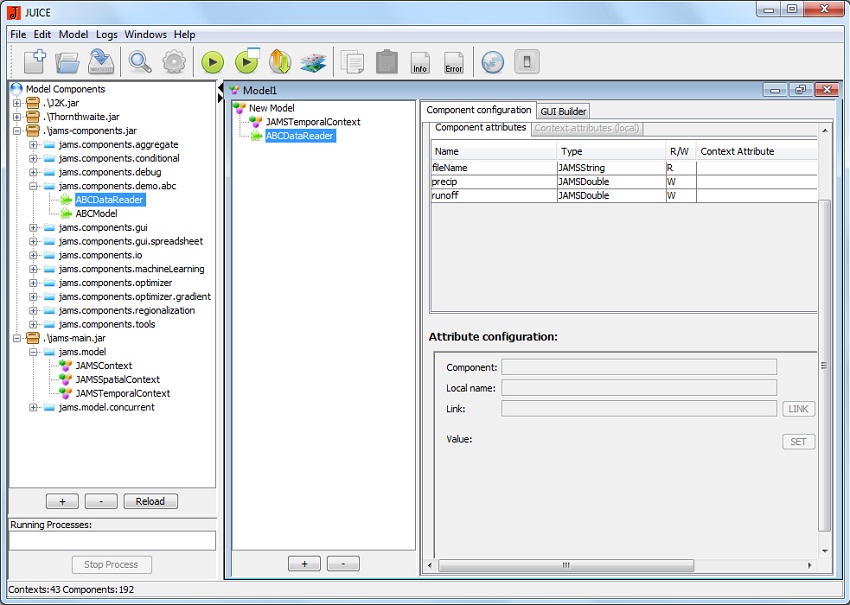Click the New Model toolbar icon
The image size is (850, 605).
pyautogui.click(x=34, y=62)
